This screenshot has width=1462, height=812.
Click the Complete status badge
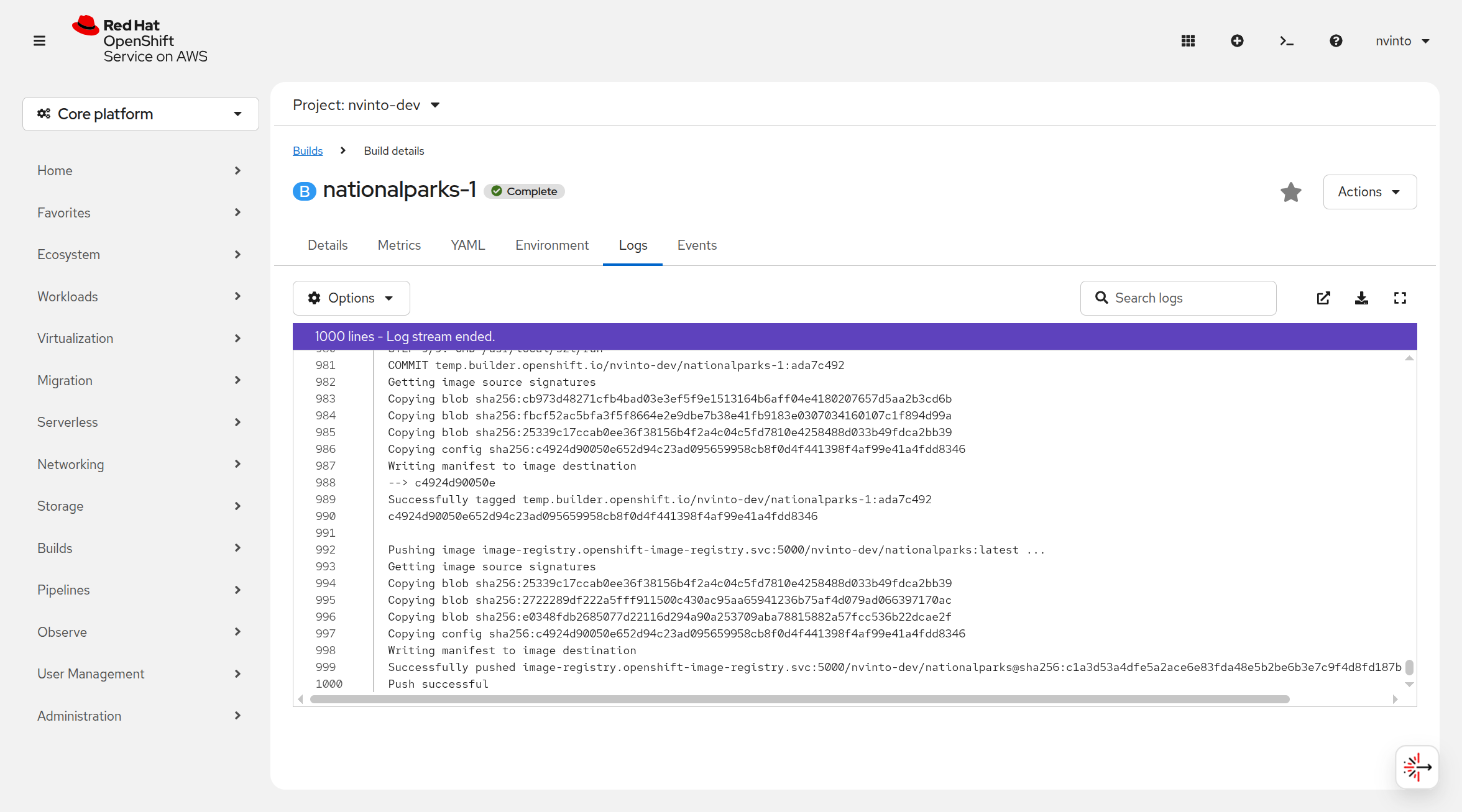click(524, 191)
